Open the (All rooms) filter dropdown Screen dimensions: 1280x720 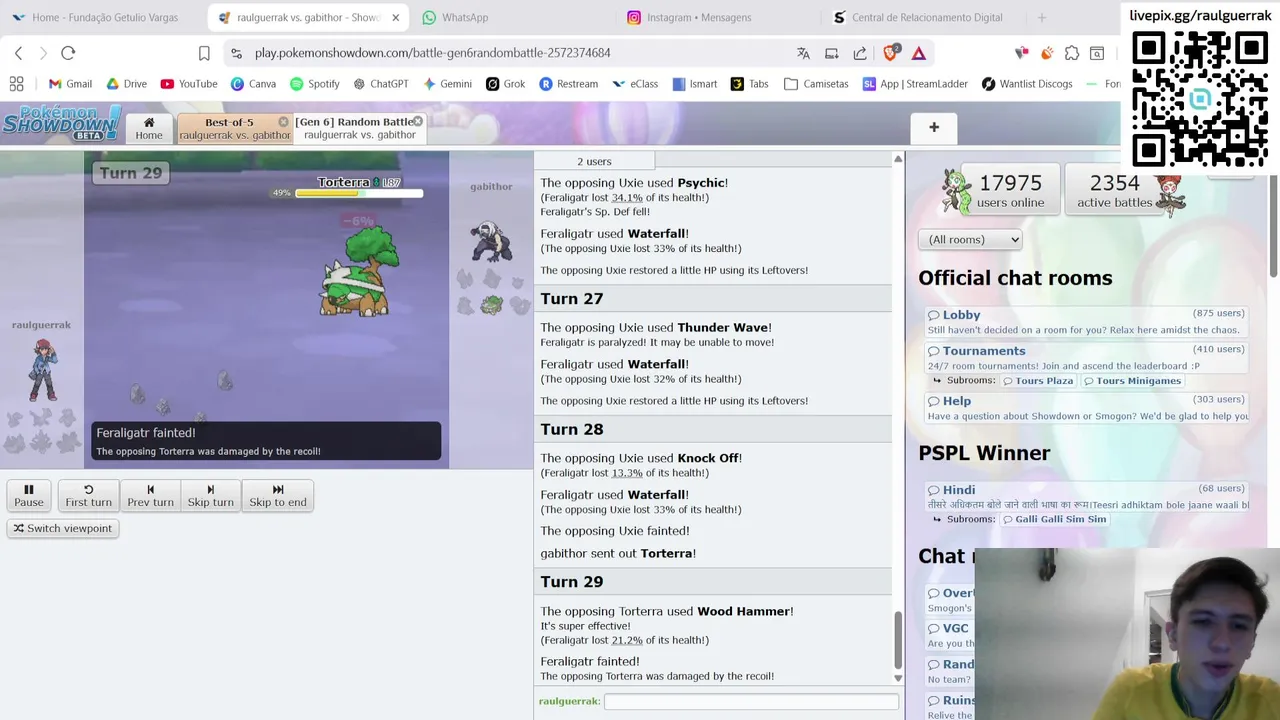click(970, 239)
